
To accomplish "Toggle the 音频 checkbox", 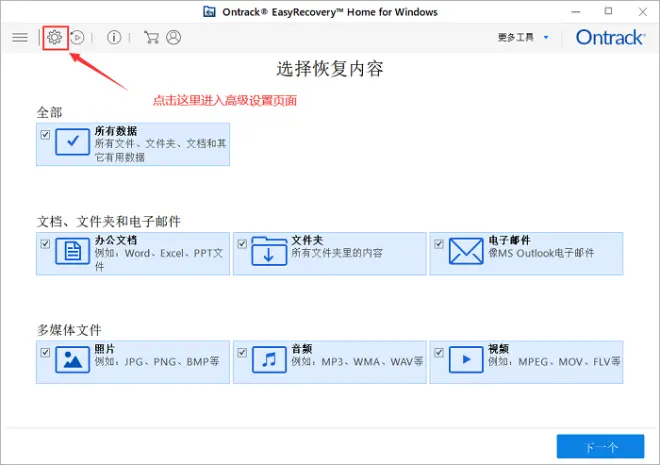I will tap(242, 352).
